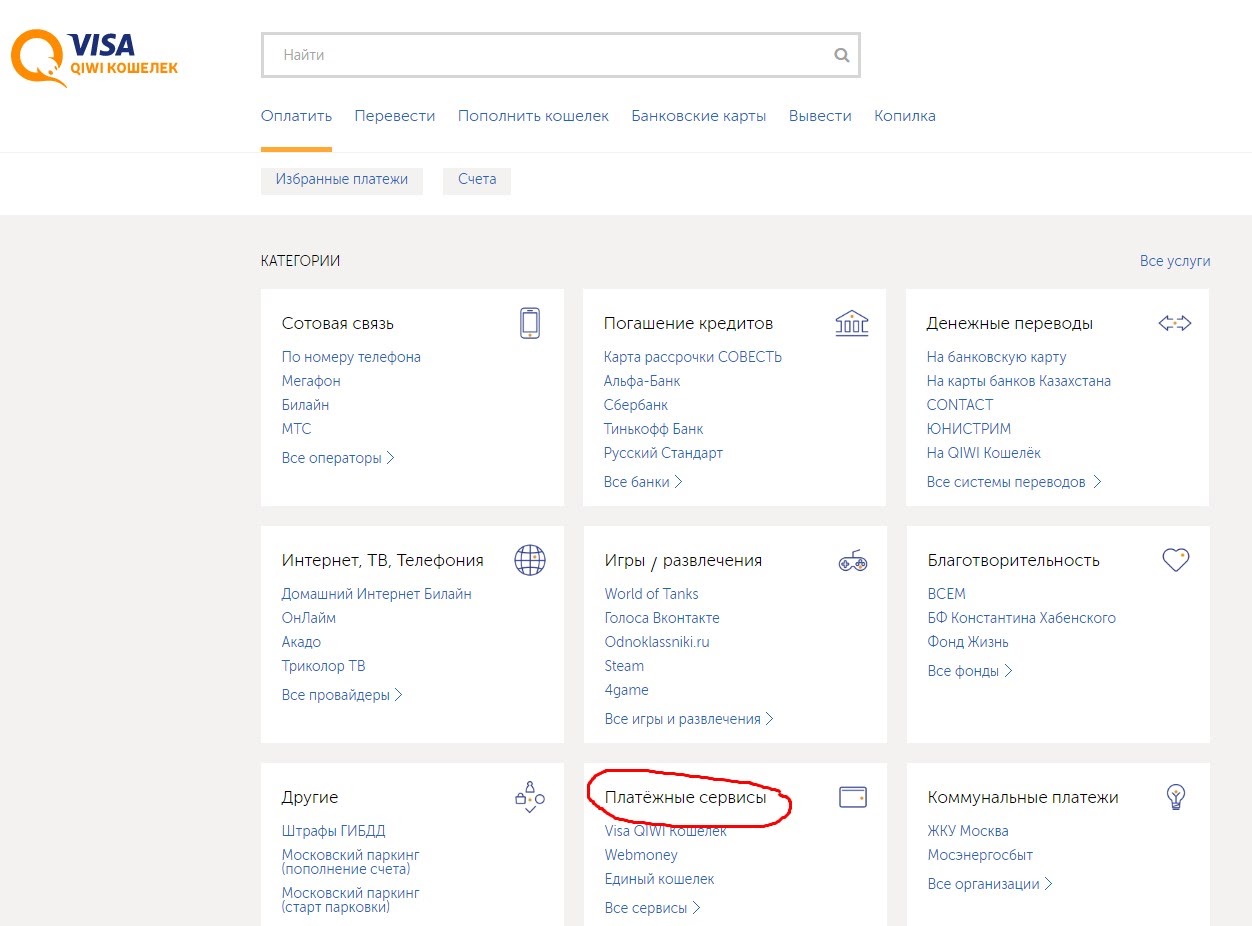Open На карты банков Казахстана
This screenshot has height=926, width=1252.
[x=1019, y=381]
